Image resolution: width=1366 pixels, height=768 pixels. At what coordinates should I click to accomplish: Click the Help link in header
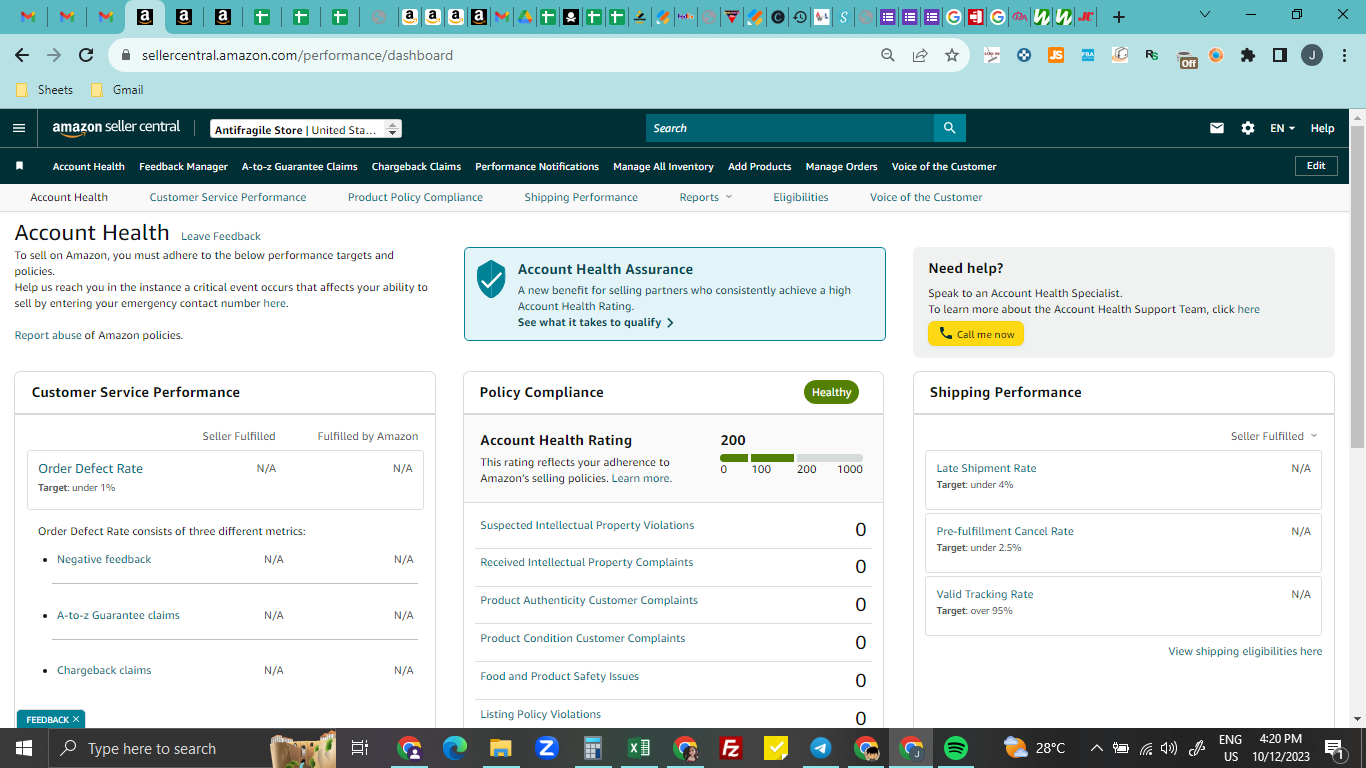pyautogui.click(x=1322, y=128)
